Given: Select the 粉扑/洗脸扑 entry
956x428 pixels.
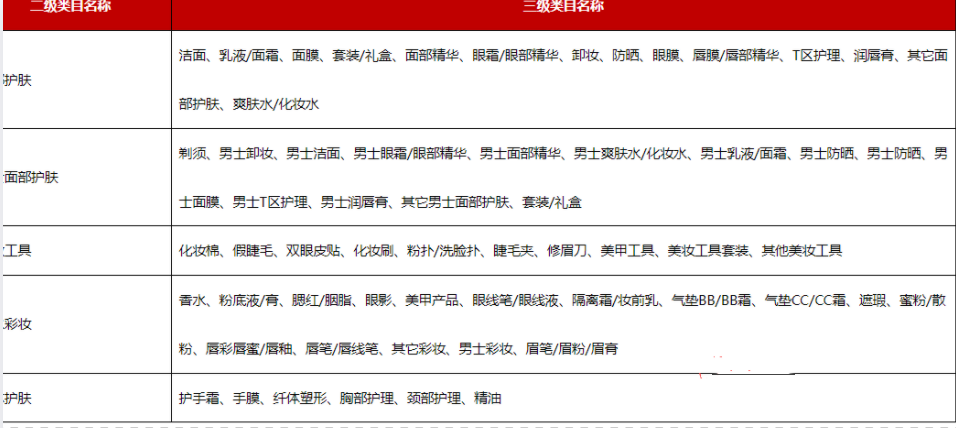Looking at the screenshot, I should (x=443, y=251).
